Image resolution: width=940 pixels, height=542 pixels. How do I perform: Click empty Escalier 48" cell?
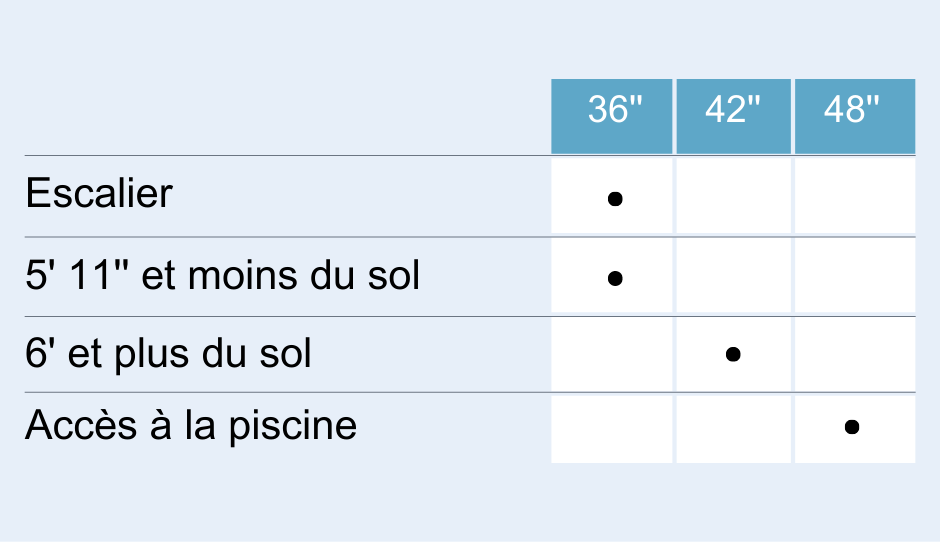(854, 196)
